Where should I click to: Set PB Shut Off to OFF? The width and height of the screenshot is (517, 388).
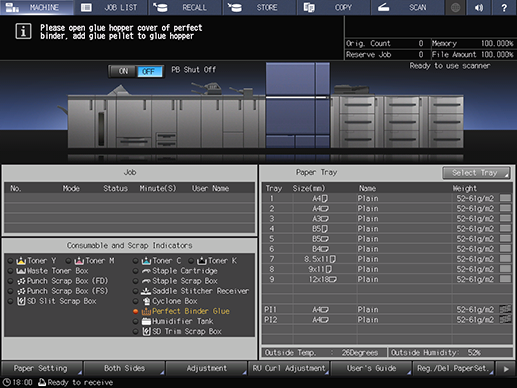[x=149, y=71]
